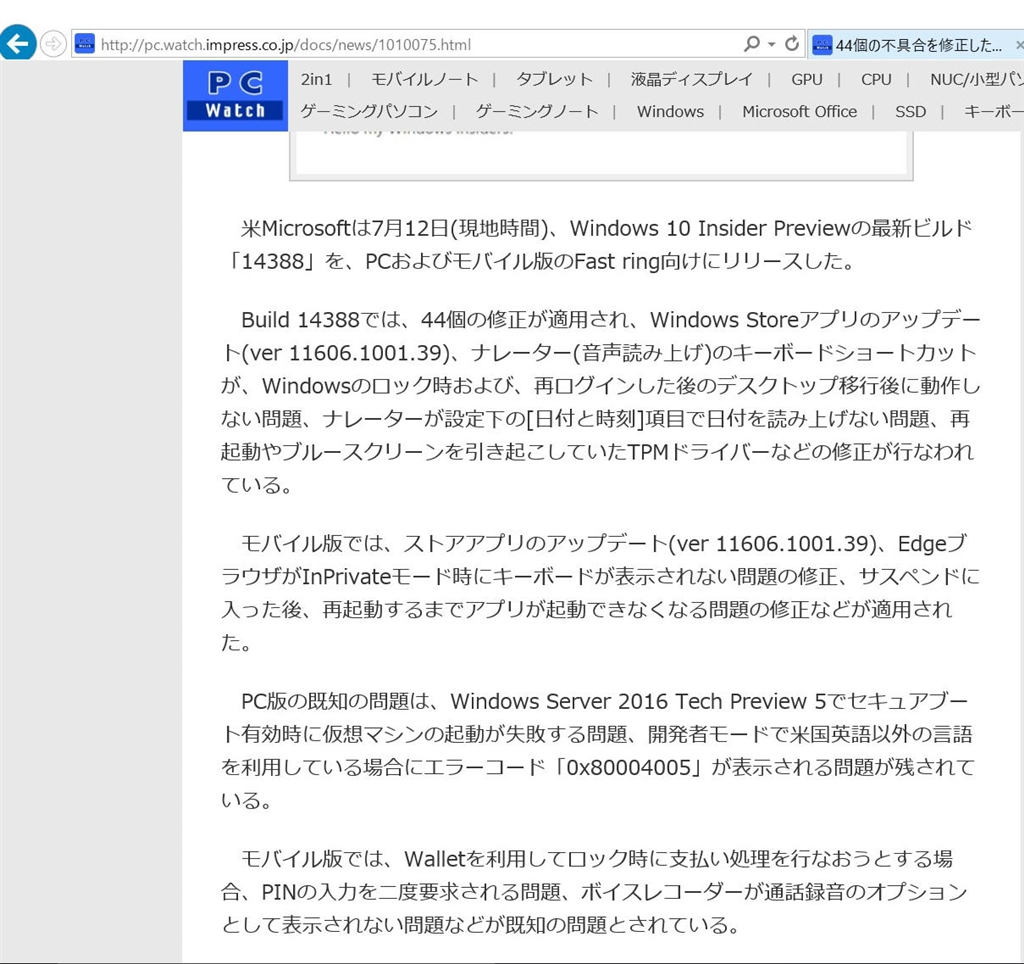This screenshot has width=1024, height=964.
Task: Open the 2in1 category link
Action: [x=317, y=79]
